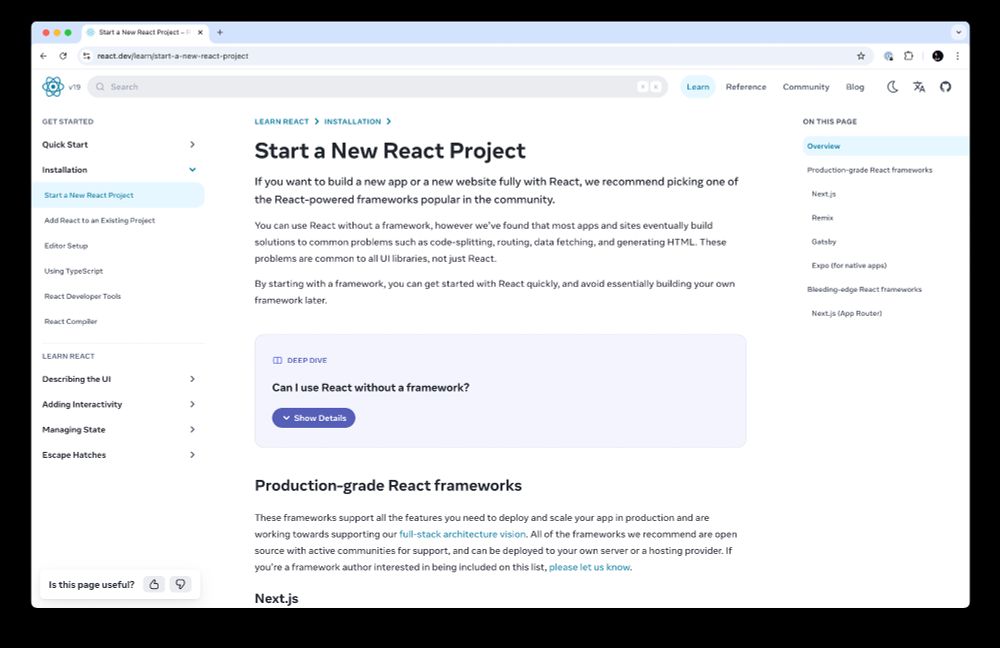Open the Chrome profile avatar
The image size is (1000, 648).
pyautogui.click(x=938, y=56)
